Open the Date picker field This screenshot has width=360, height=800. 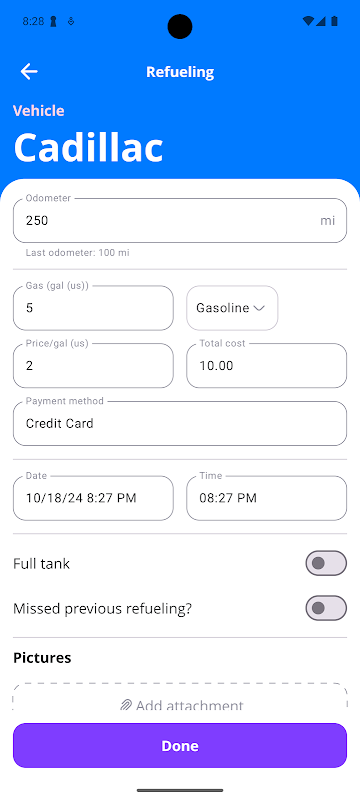[93, 498]
